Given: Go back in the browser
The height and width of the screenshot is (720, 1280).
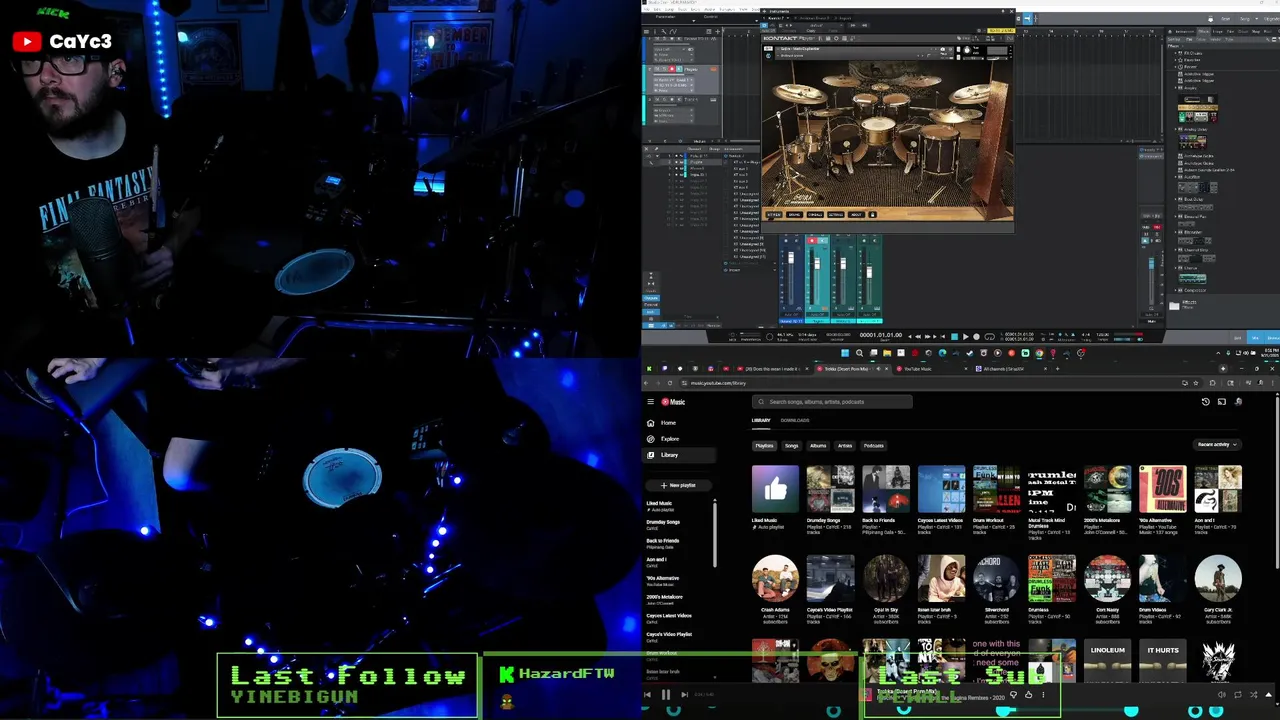Looking at the screenshot, I should click(x=646, y=383).
